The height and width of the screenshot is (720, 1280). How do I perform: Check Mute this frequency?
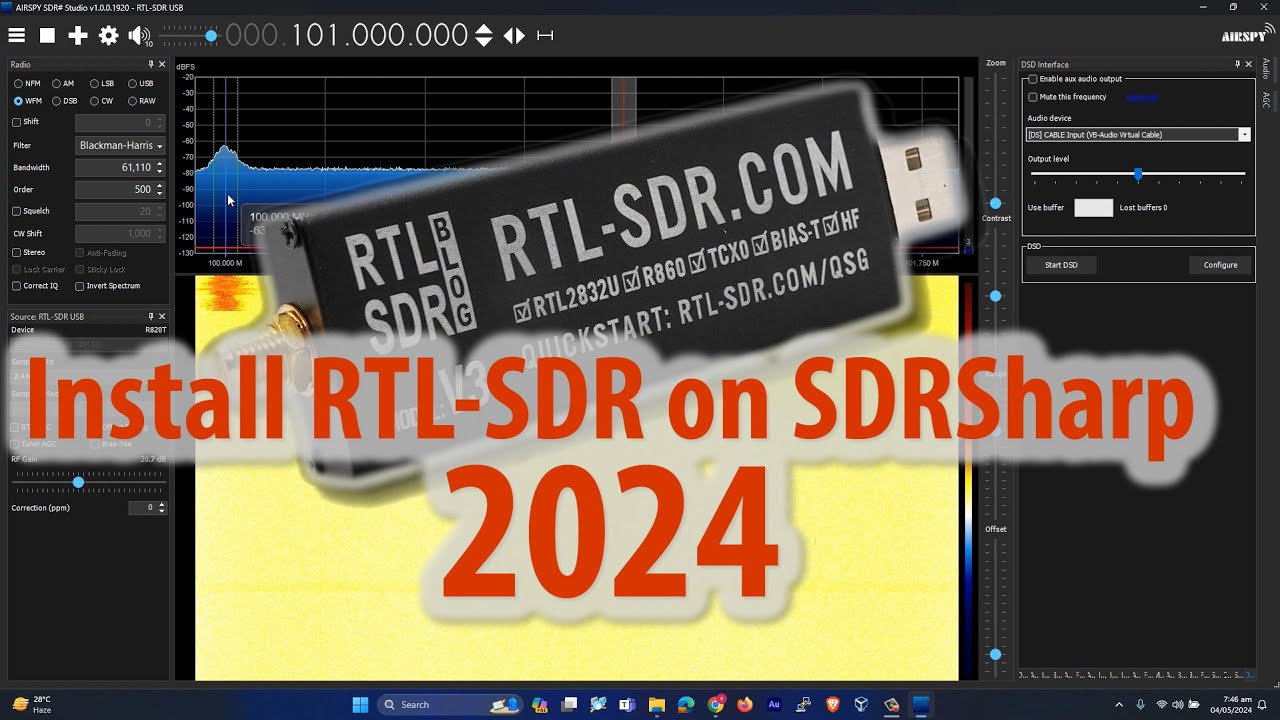tap(1033, 97)
